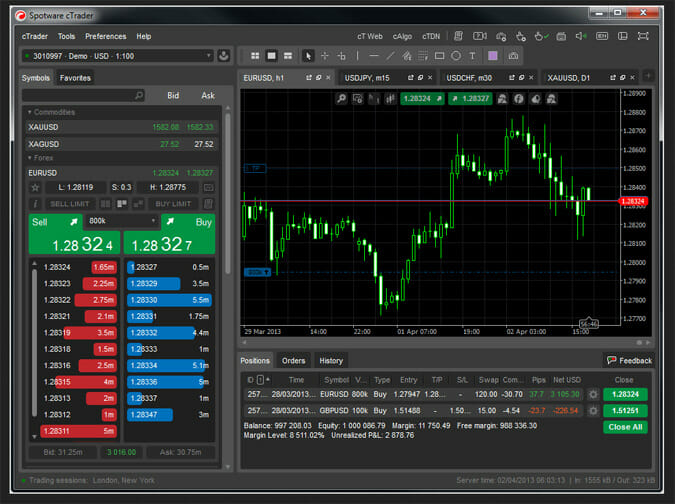Detach the EURUSD, h1 chart tab

click(x=309, y=78)
